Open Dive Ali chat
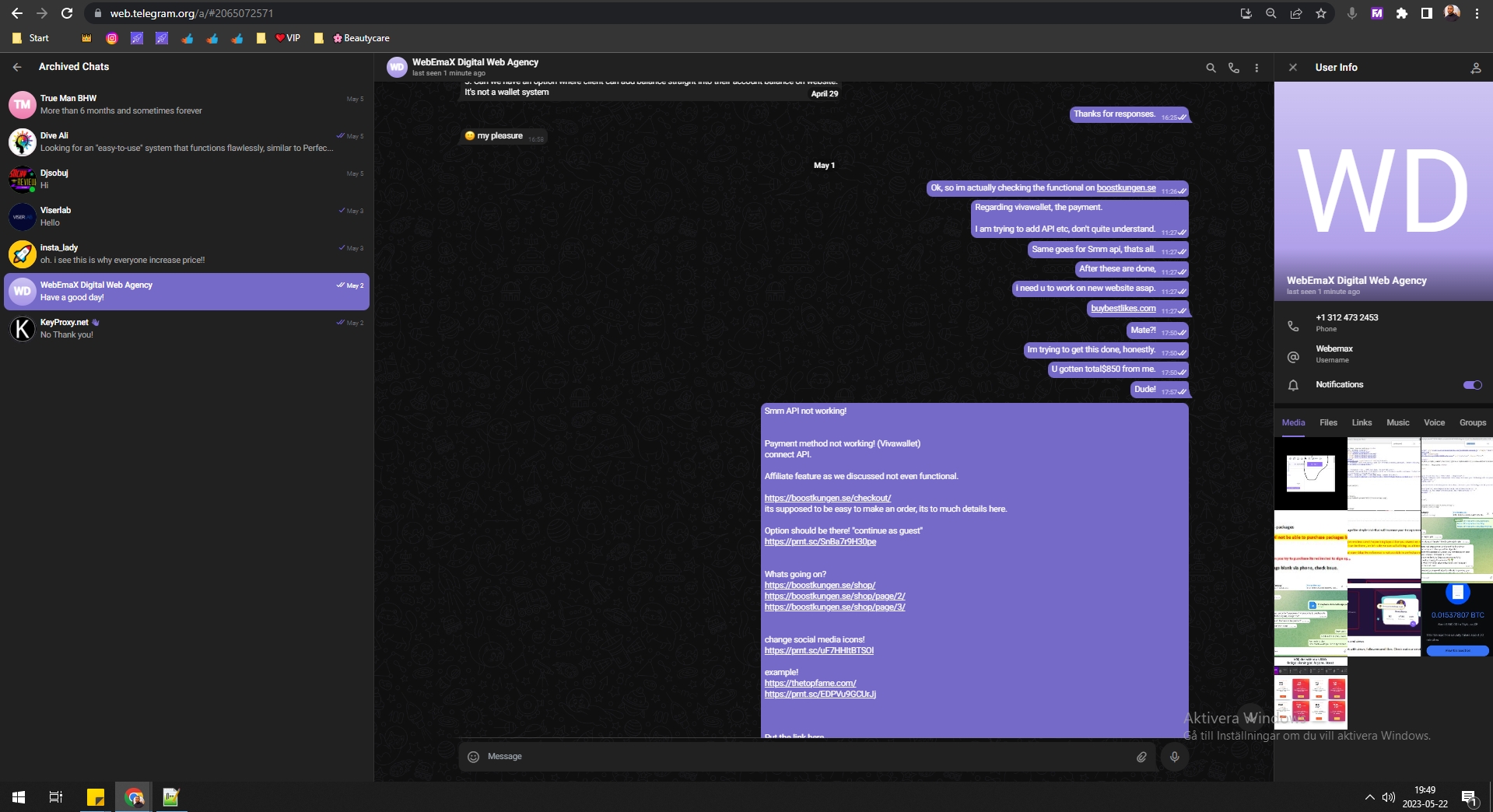 coord(187,142)
